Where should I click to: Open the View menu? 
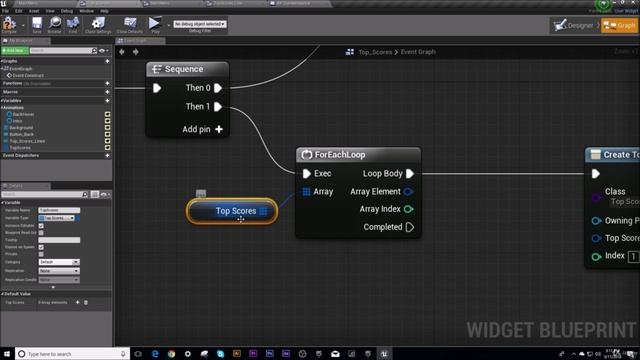coord(50,11)
